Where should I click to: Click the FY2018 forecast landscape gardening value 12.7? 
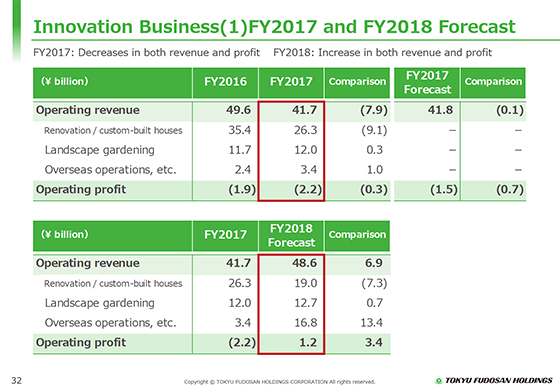click(306, 303)
